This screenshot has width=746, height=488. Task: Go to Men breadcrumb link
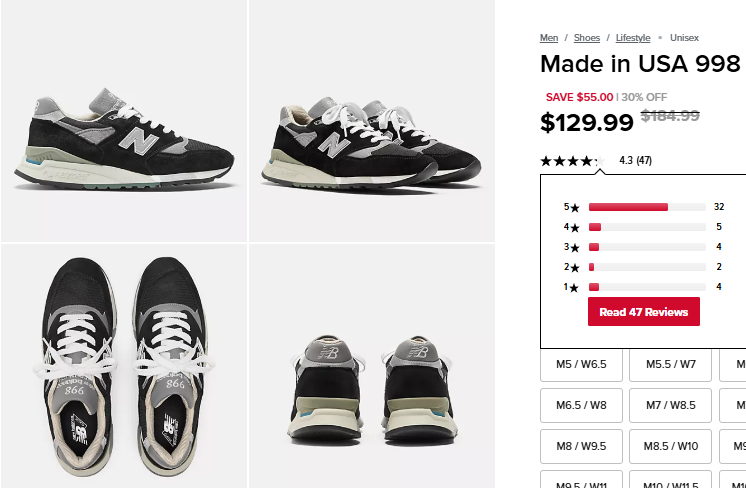tap(549, 38)
